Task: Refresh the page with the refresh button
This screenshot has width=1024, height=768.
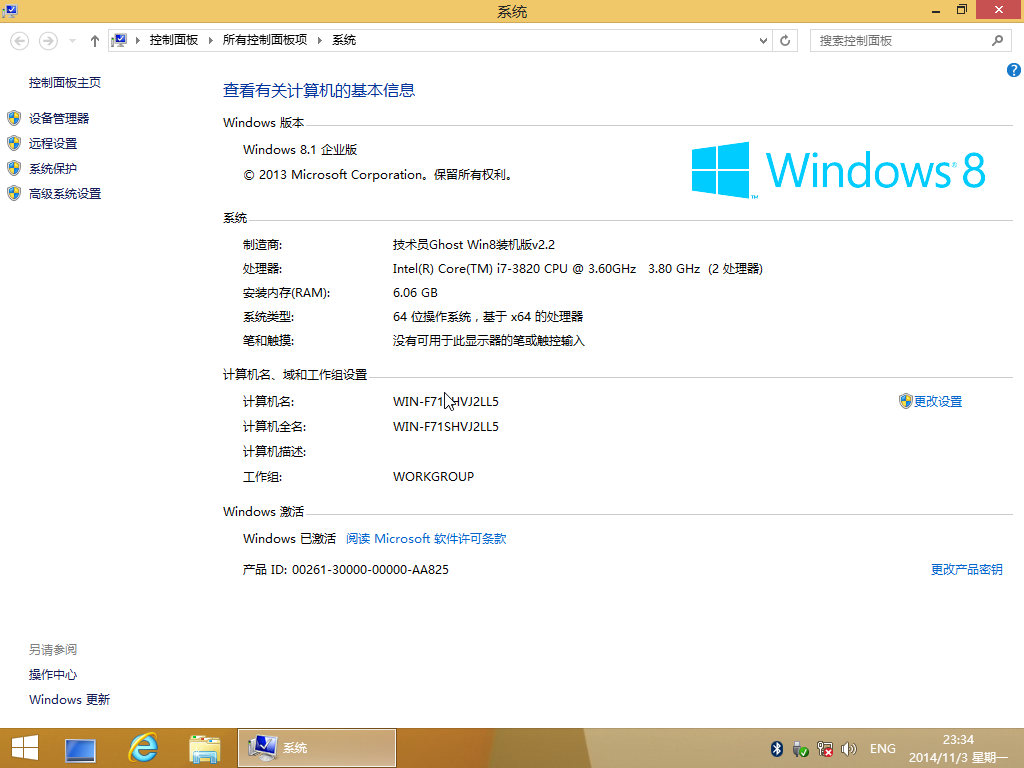Action: pyautogui.click(x=785, y=41)
